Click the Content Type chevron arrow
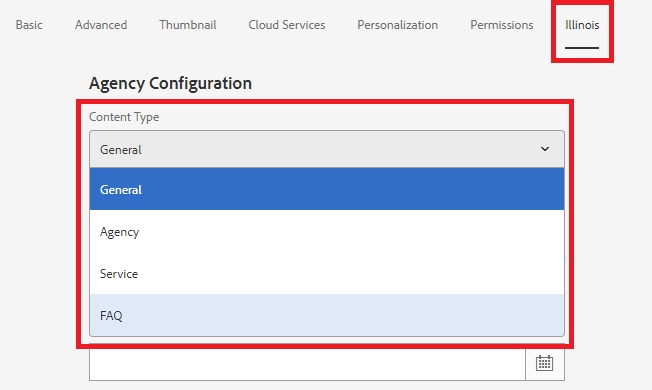 click(545, 149)
